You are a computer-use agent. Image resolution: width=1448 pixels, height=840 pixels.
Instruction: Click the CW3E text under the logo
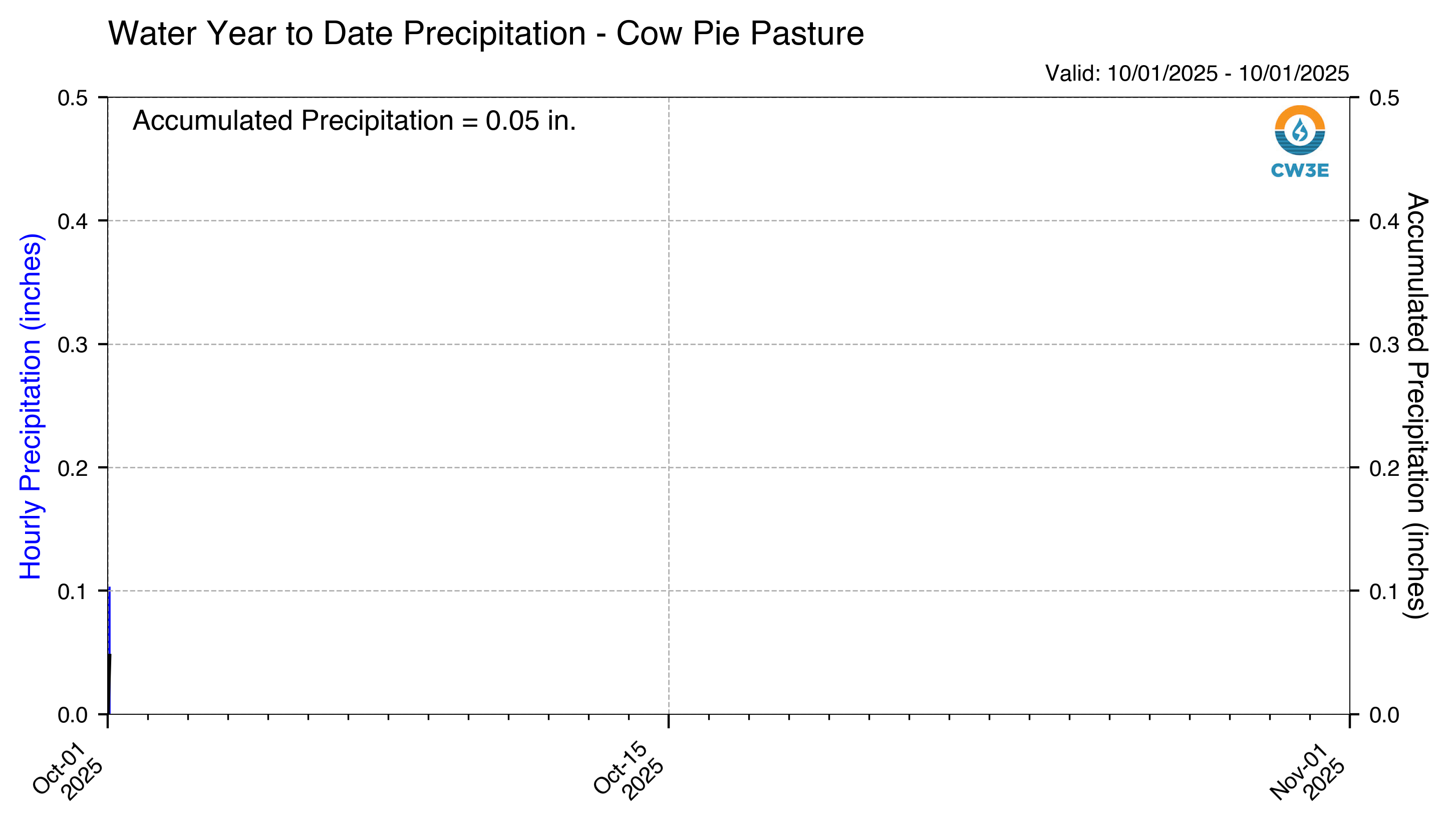coord(1300,171)
